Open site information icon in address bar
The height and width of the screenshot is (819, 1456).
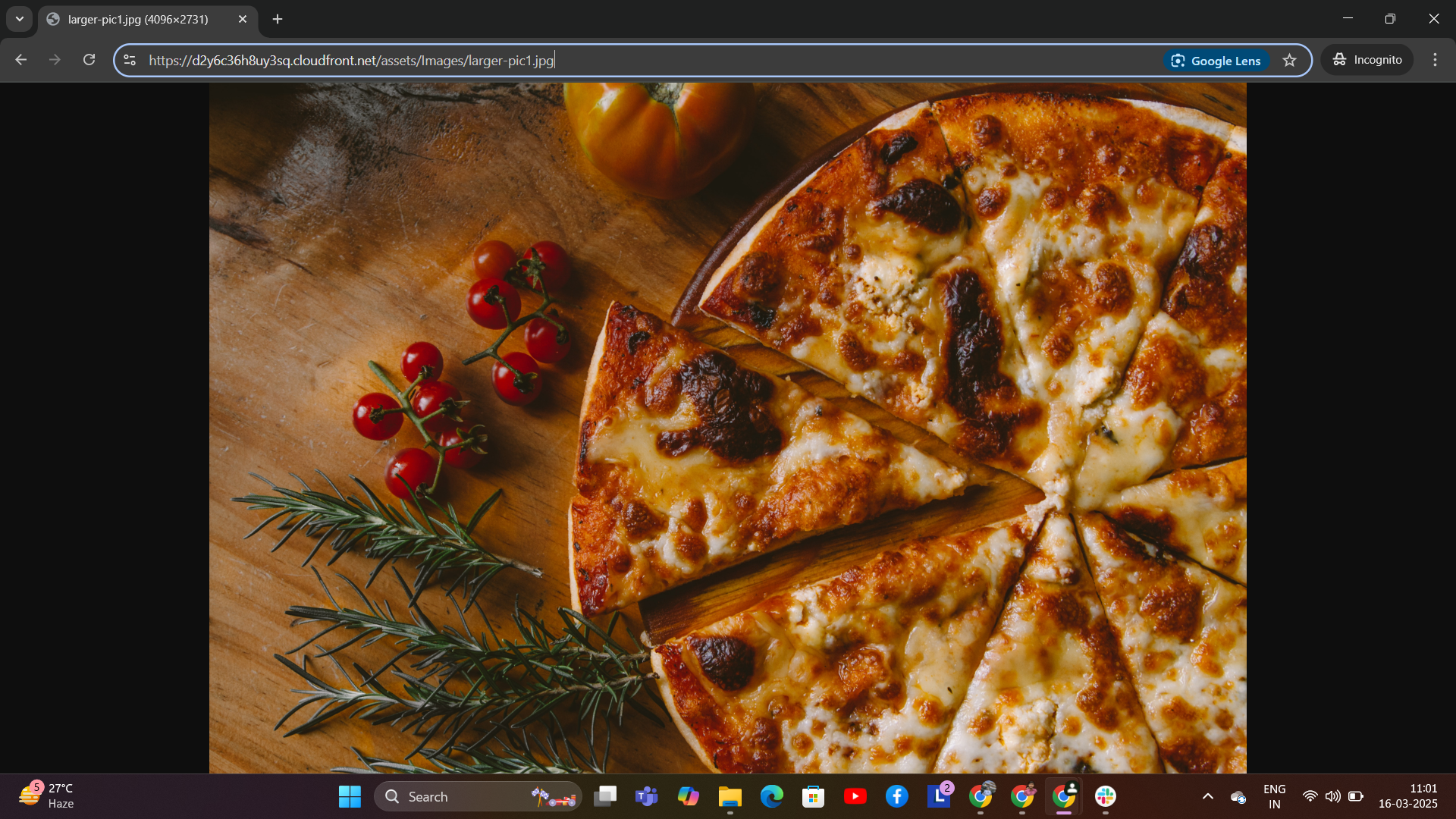pyautogui.click(x=130, y=60)
